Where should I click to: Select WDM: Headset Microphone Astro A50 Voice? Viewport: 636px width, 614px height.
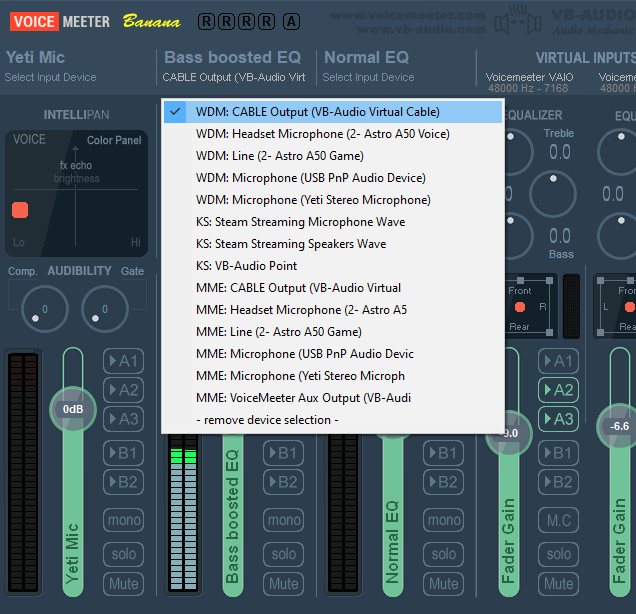333,134
